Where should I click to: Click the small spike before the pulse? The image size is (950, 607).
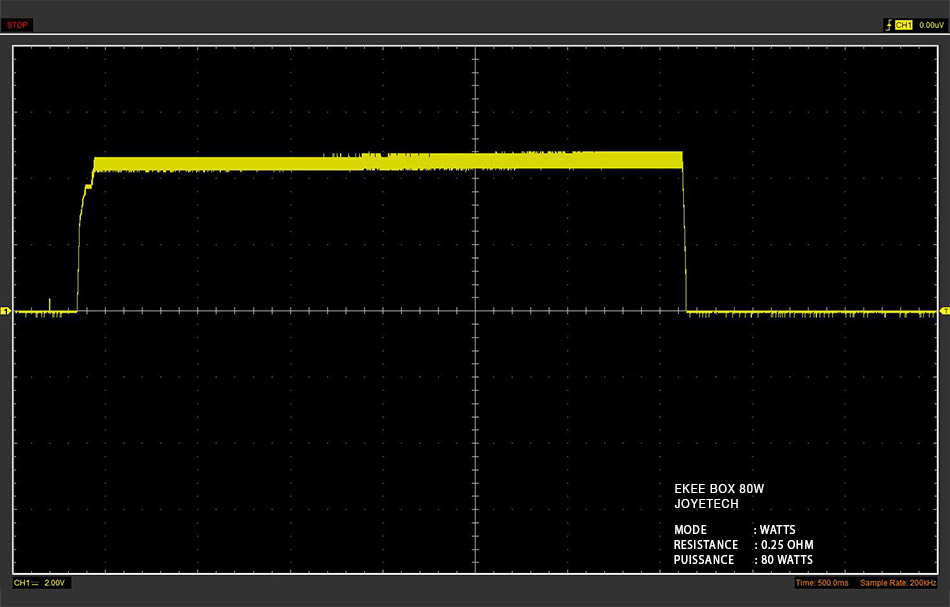pos(50,305)
